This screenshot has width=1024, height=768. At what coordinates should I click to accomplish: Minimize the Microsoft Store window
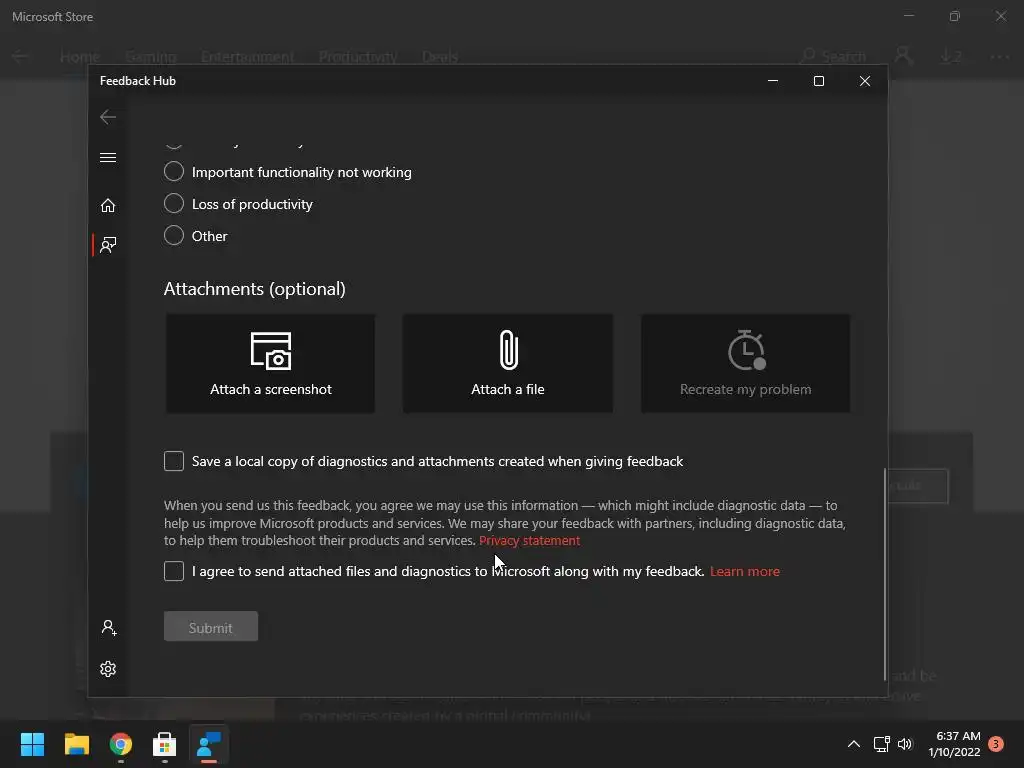tap(908, 16)
